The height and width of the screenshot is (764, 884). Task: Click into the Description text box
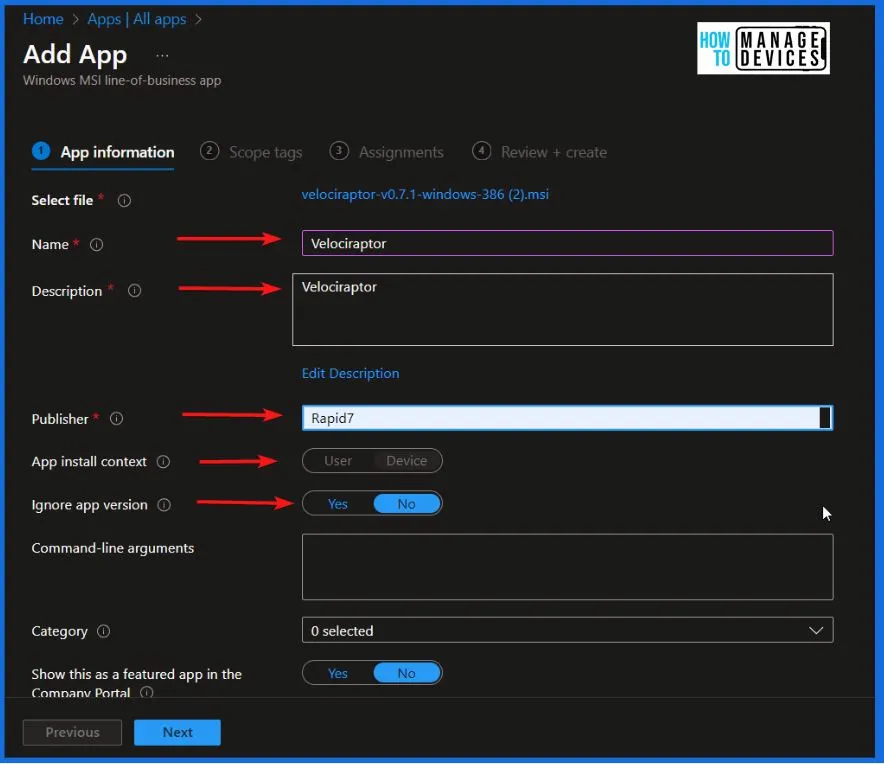pos(563,310)
